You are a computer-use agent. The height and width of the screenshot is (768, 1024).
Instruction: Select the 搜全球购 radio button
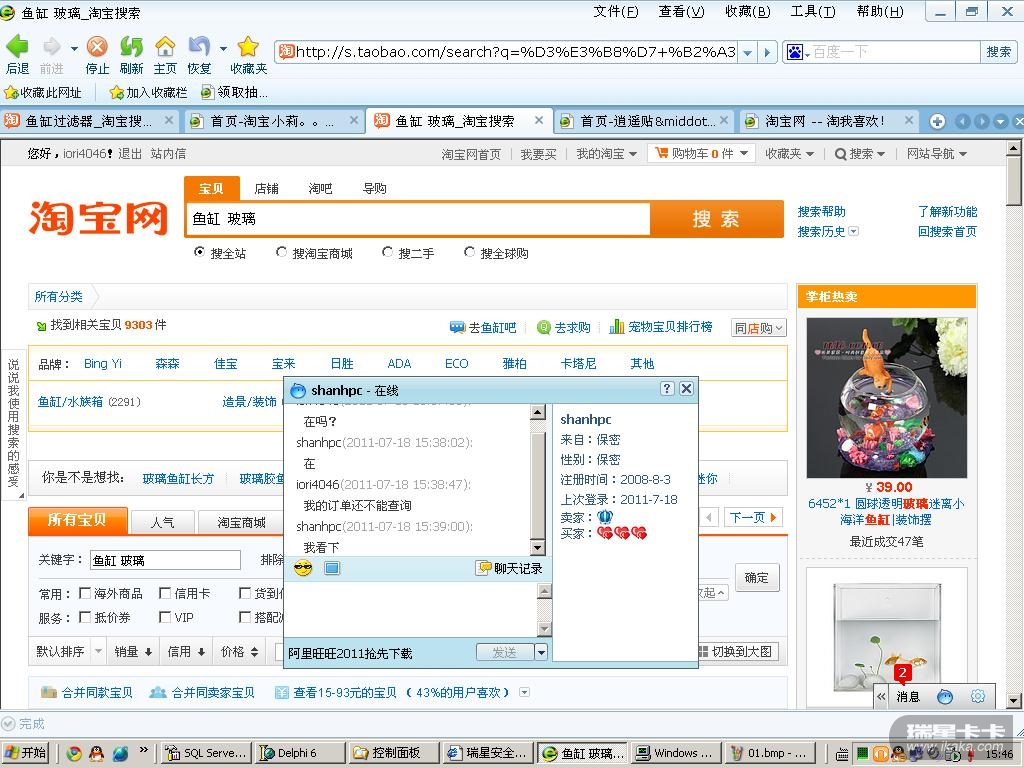469,252
